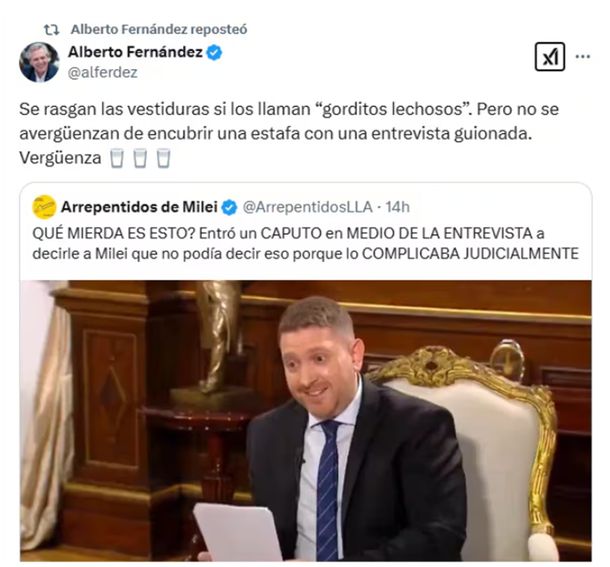Viewport: 610px width, 567px height.
Task: Click the 14h timestamp on the quoted tweet
Action: pyautogui.click(x=398, y=207)
